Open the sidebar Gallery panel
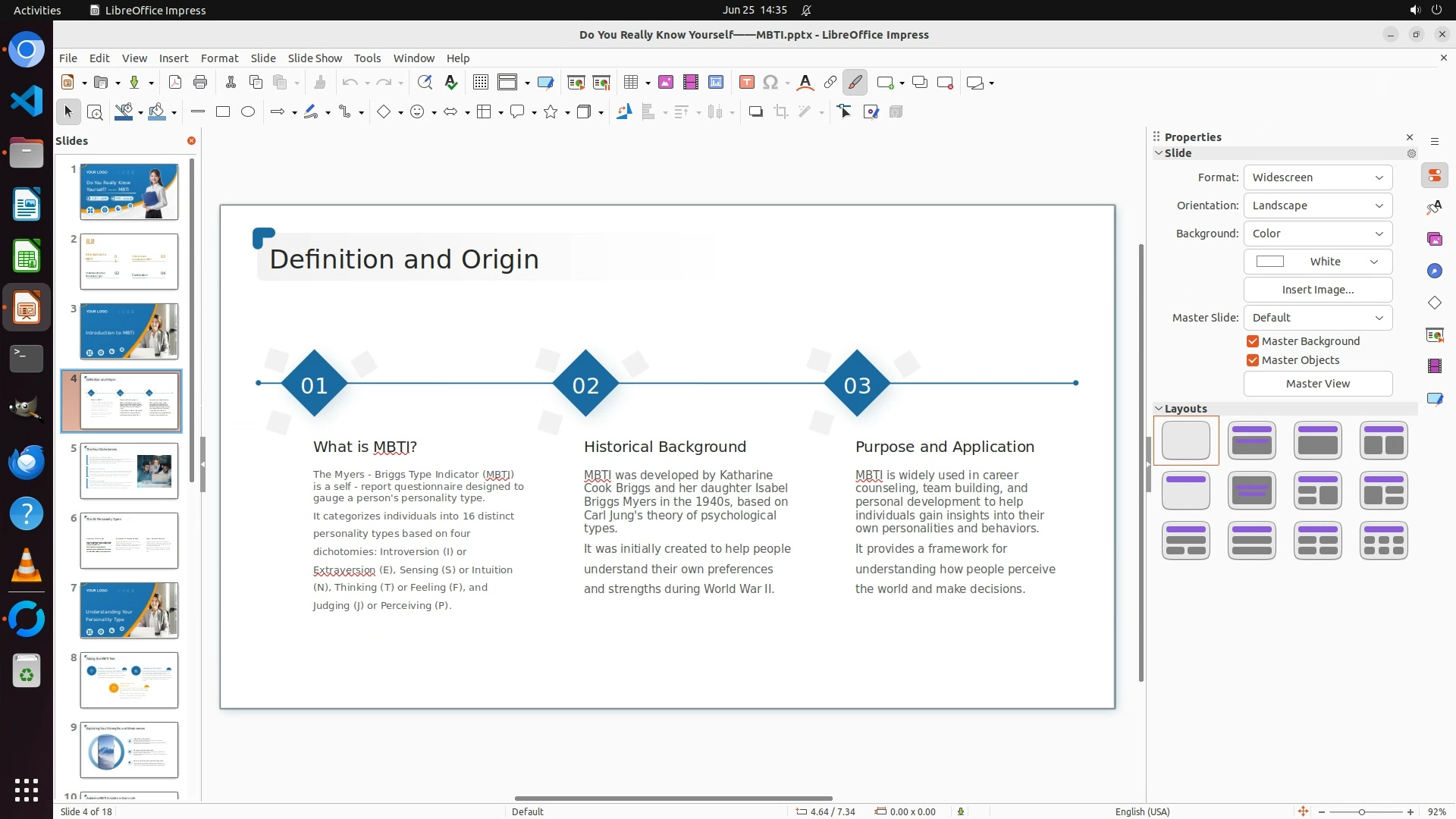The height and width of the screenshot is (819, 1456). point(1434,239)
